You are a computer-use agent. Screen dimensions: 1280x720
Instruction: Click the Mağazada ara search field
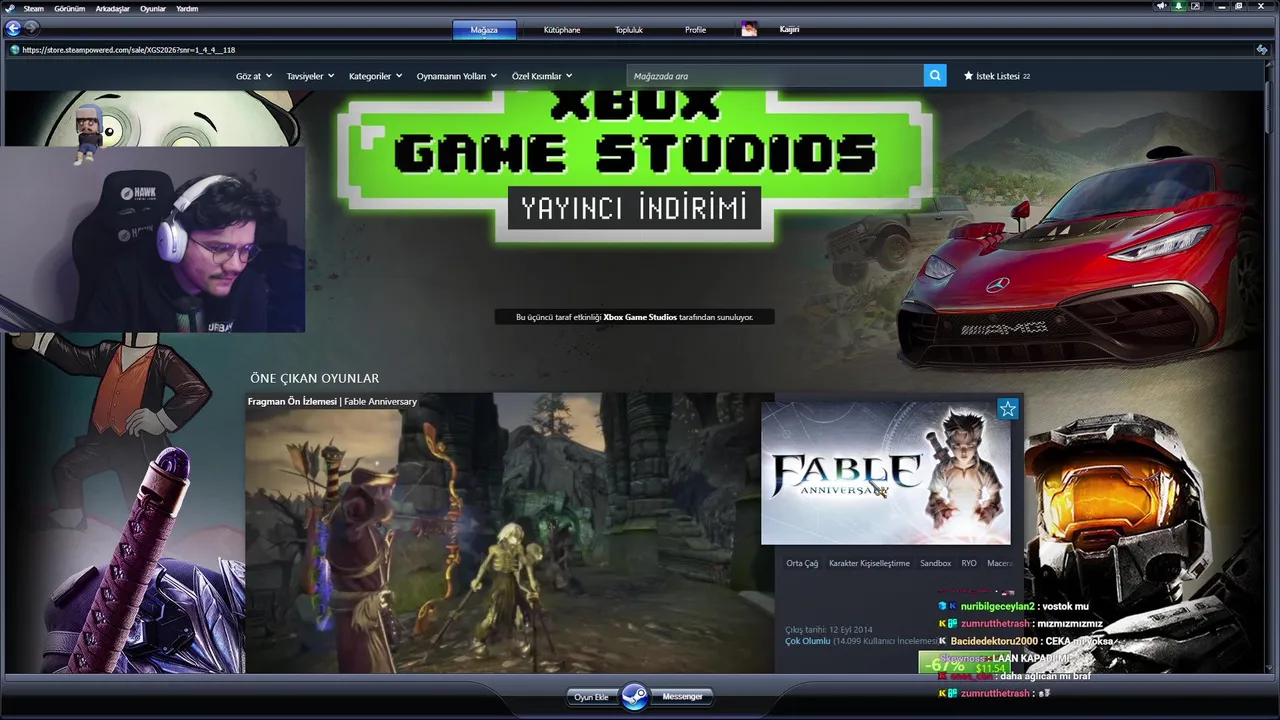point(775,76)
